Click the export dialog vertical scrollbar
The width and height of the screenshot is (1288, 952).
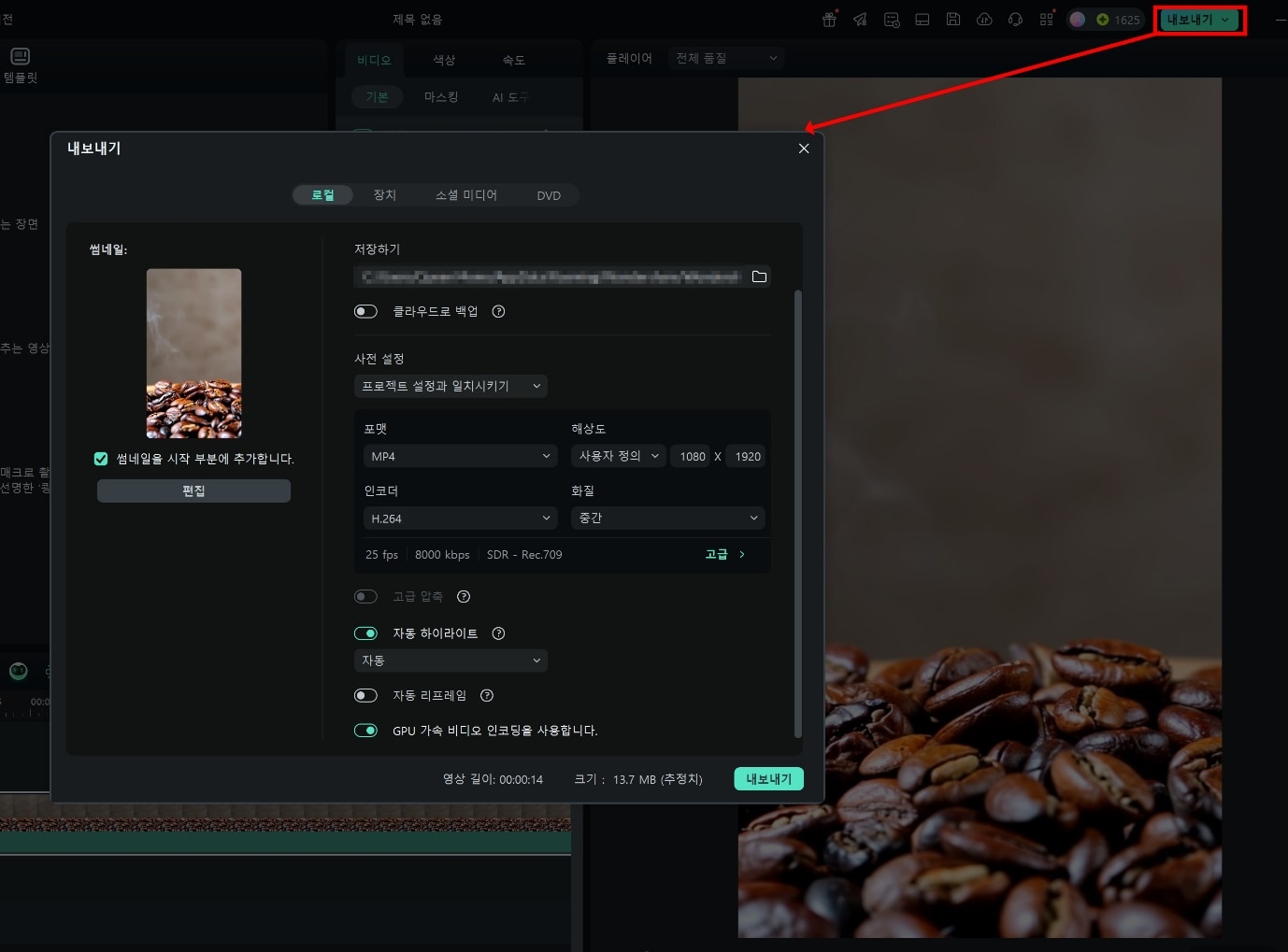pyautogui.click(x=797, y=514)
